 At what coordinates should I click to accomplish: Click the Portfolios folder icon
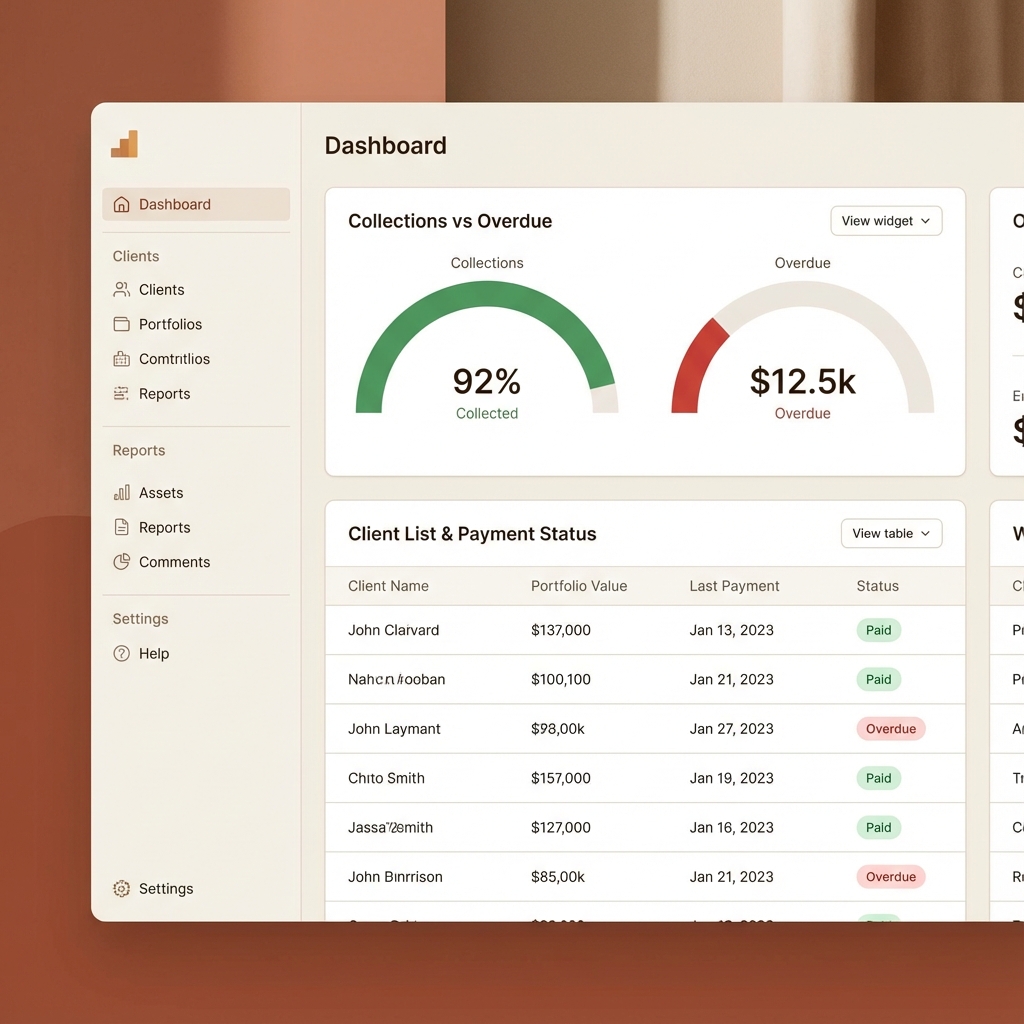tap(122, 324)
